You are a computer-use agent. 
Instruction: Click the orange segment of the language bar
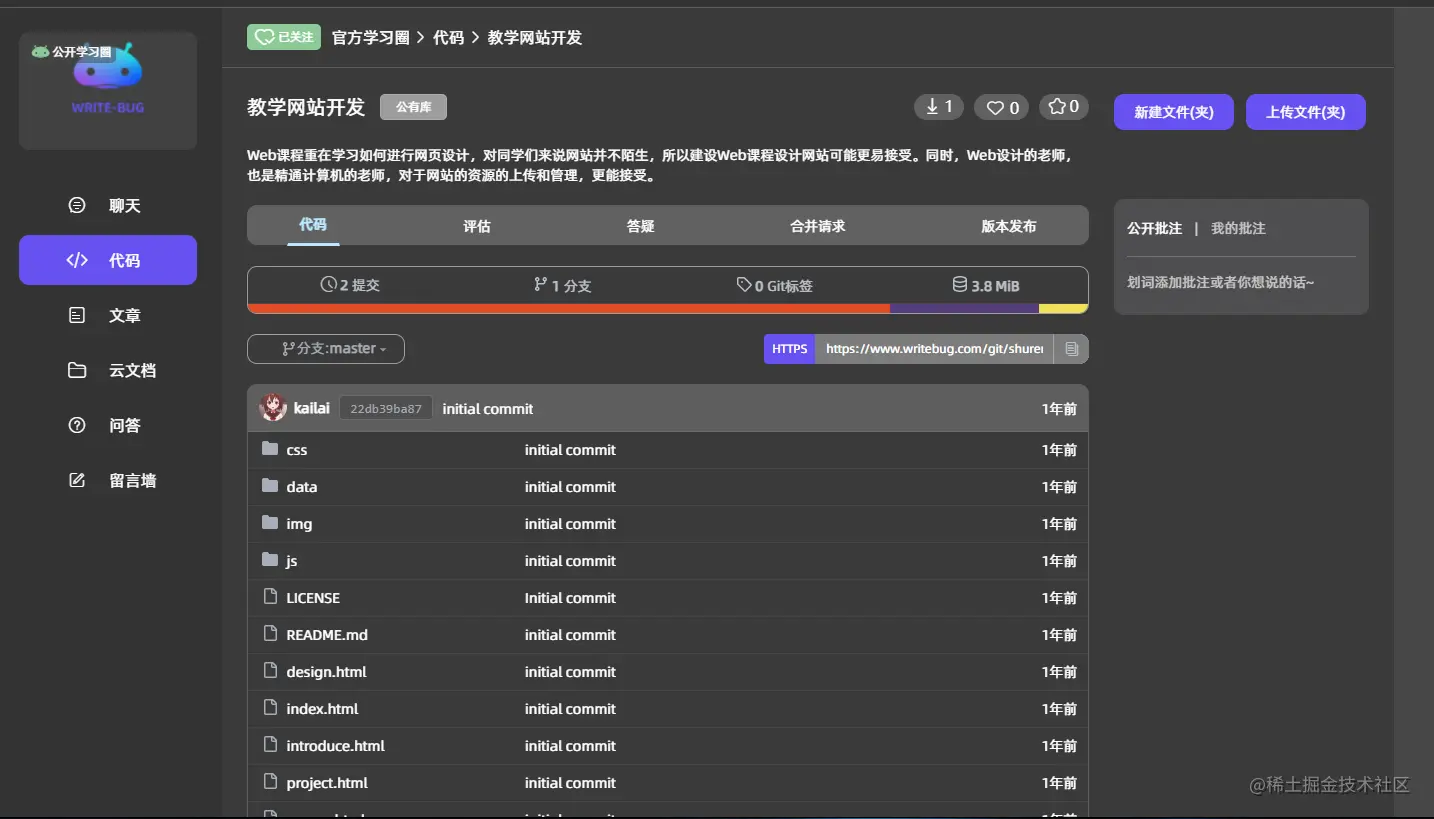[569, 309]
